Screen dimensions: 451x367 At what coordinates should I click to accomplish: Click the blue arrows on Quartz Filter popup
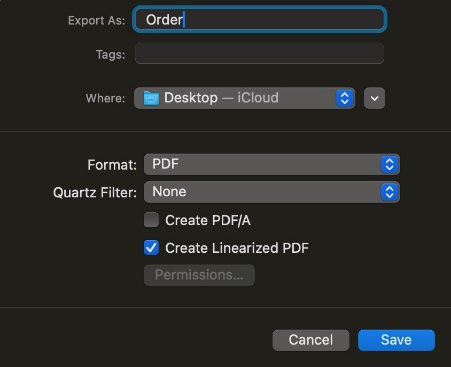click(x=389, y=192)
